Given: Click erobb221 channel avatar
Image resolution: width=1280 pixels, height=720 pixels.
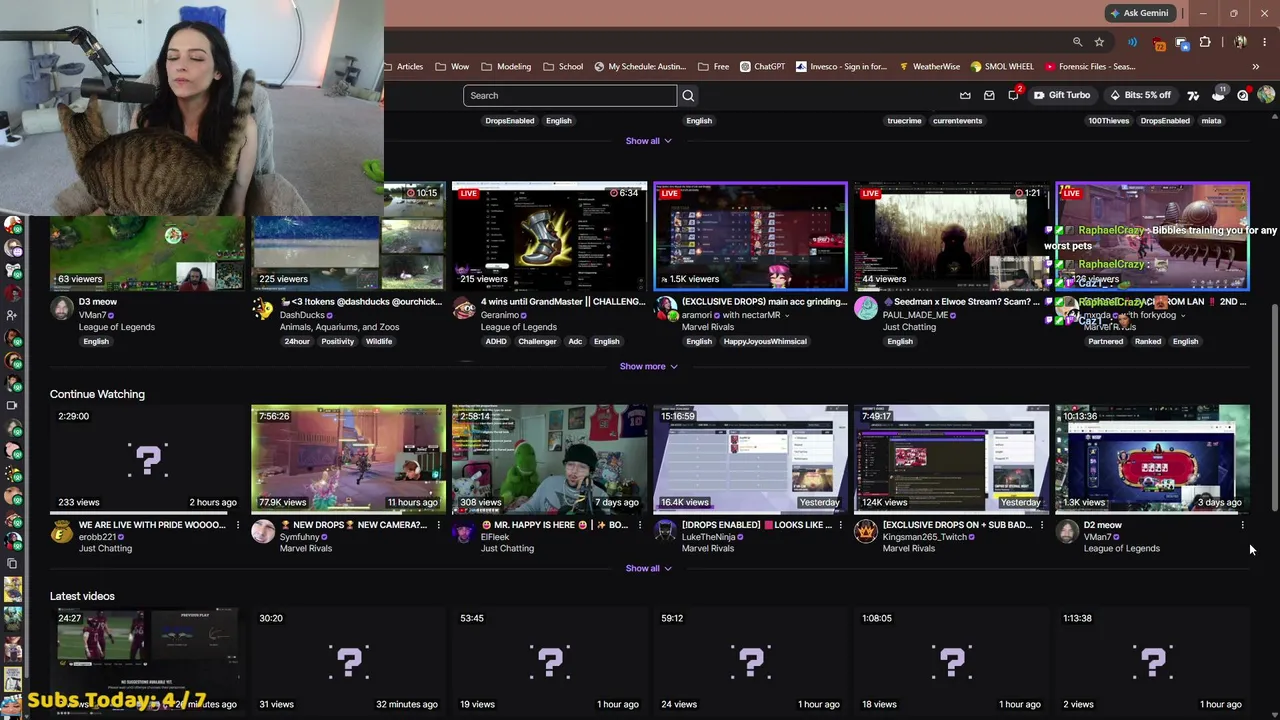Looking at the screenshot, I should [x=62, y=531].
